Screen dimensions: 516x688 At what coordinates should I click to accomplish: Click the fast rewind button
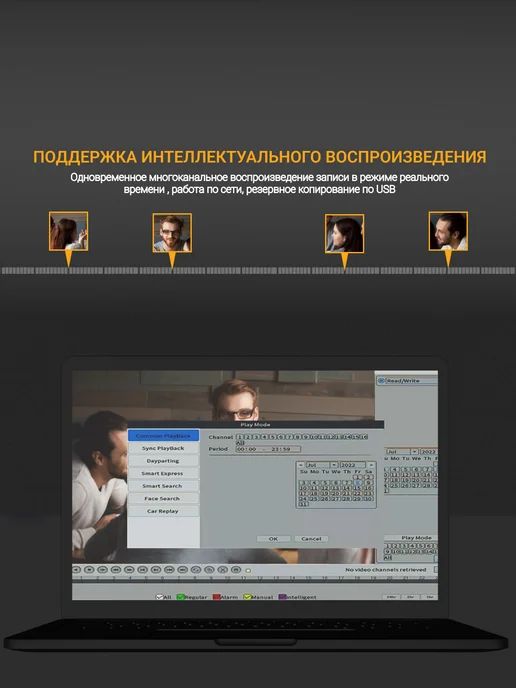click(116, 570)
